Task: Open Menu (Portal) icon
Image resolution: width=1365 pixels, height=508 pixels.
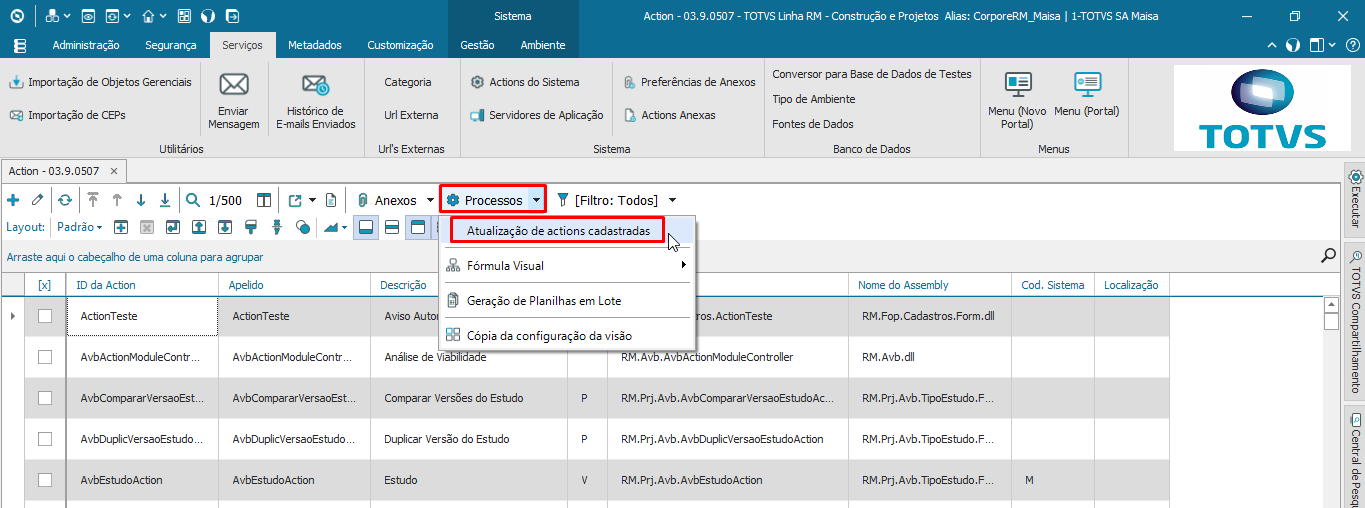Action: coord(1087,84)
